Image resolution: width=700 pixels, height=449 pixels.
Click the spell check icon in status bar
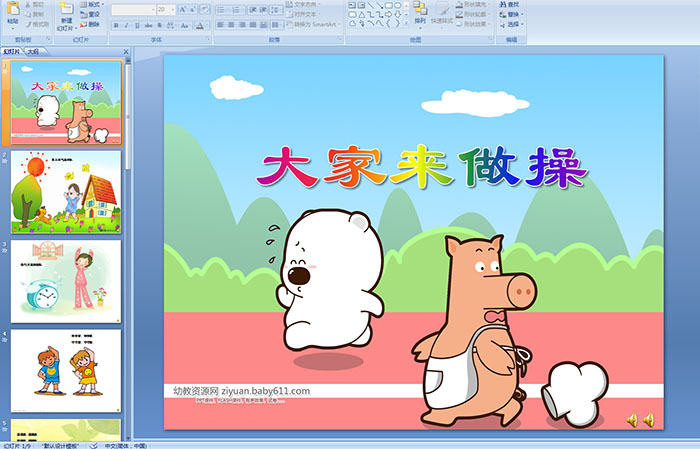click(x=94, y=445)
